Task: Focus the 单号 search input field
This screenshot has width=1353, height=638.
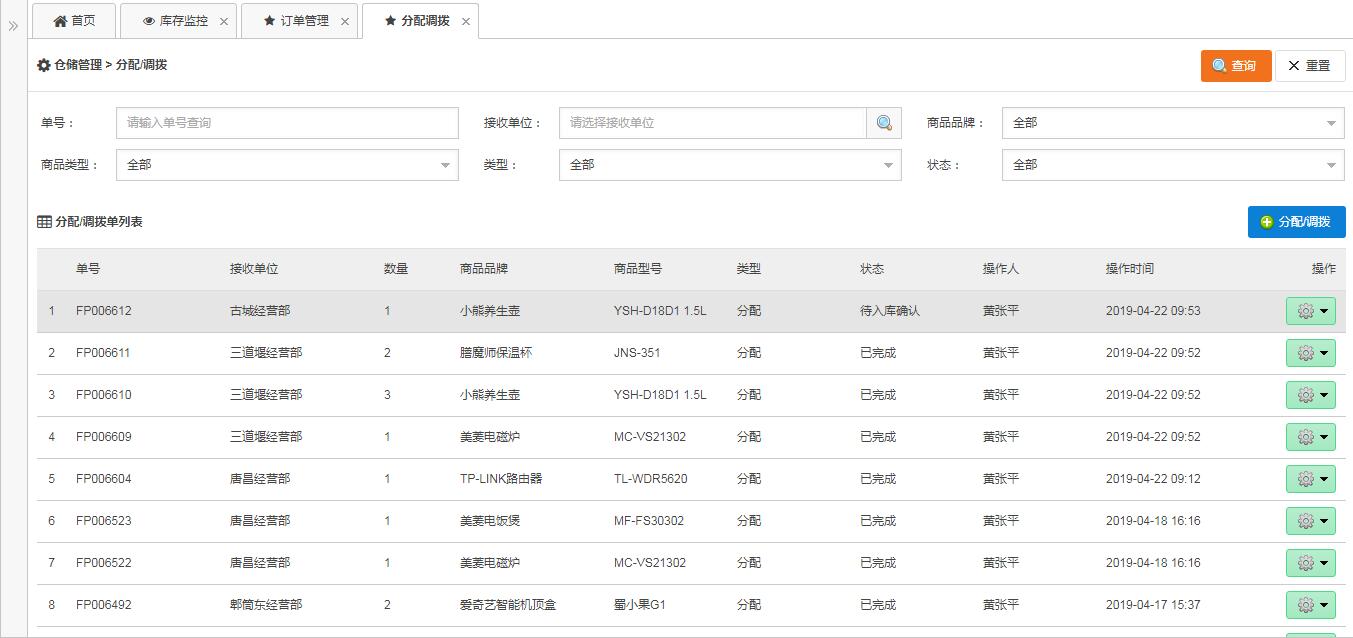Action: (x=287, y=123)
